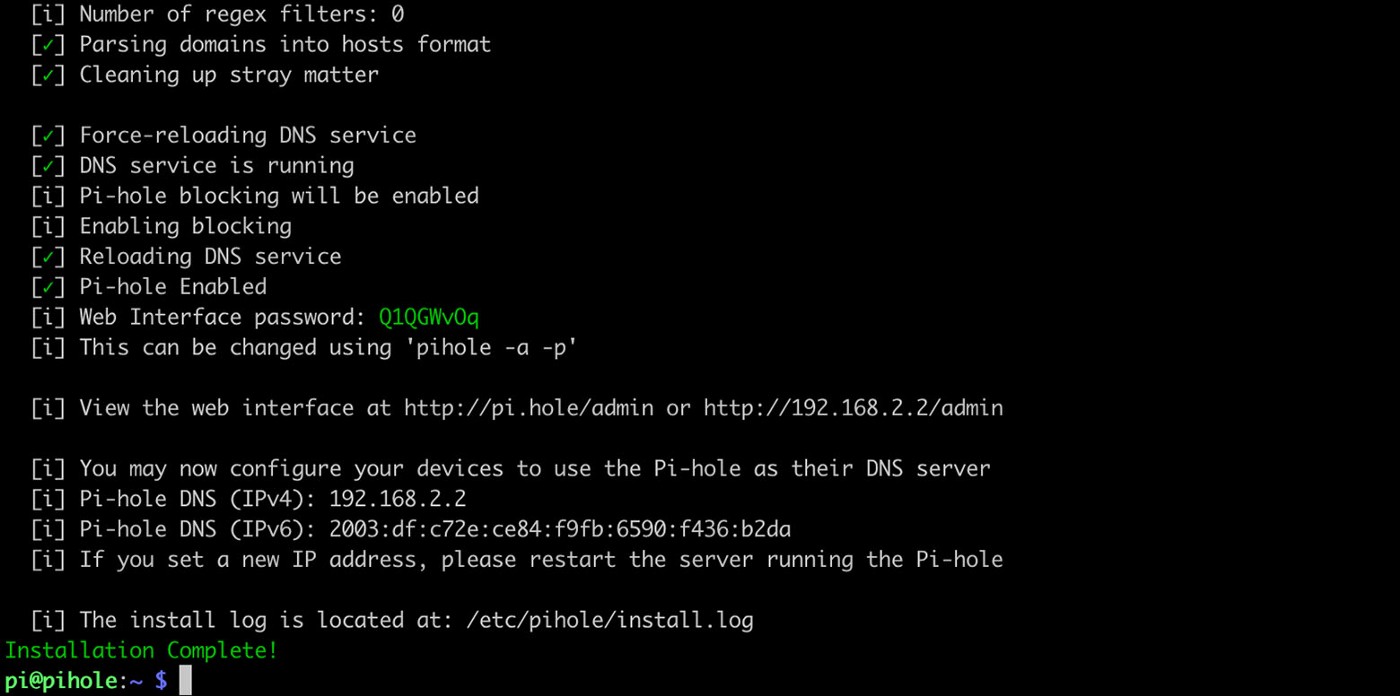Click the checkmark next to Cleaning up stray matter
The image size is (1400, 696).
[48, 75]
